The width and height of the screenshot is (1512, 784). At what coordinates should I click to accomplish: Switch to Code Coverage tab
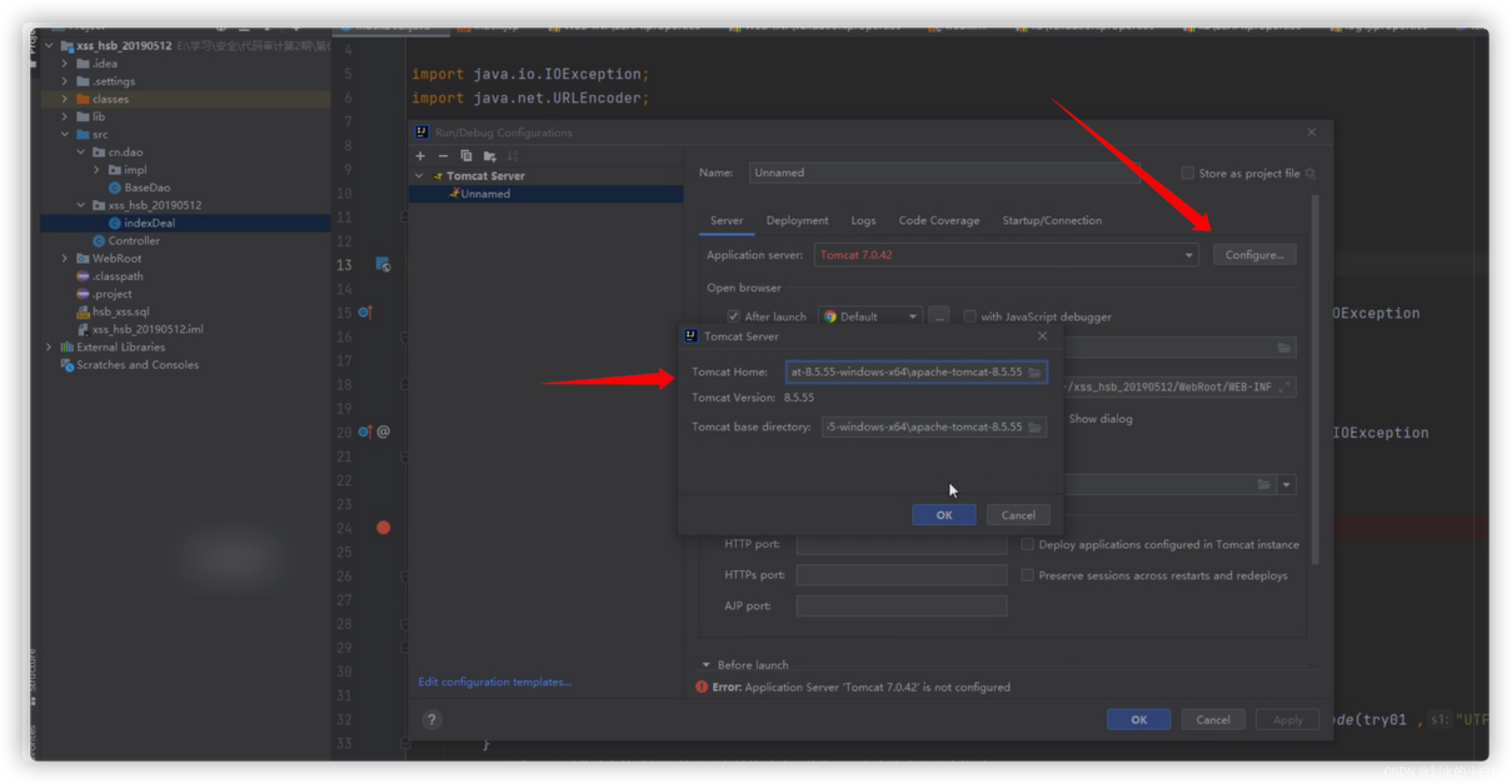click(939, 221)
